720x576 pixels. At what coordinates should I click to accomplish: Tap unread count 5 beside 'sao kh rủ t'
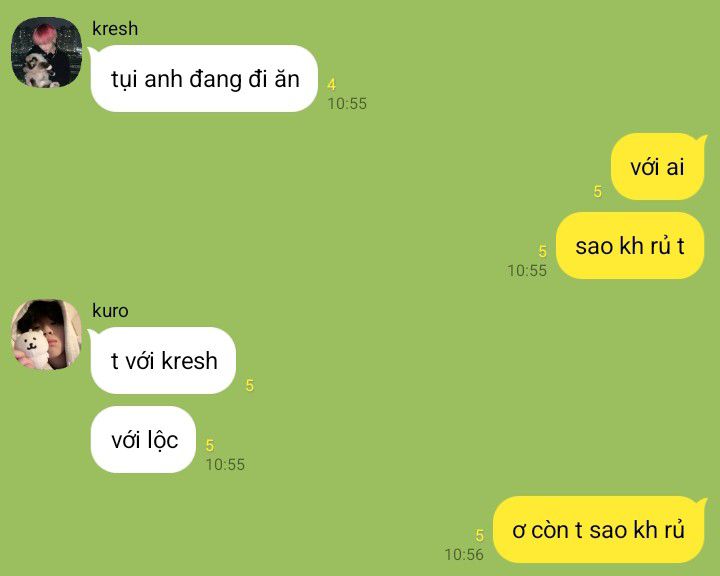point(543,251)
